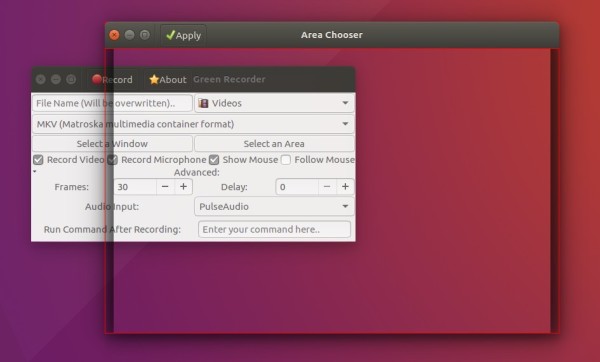Minimize the Green Recorder window

point(56,80)
